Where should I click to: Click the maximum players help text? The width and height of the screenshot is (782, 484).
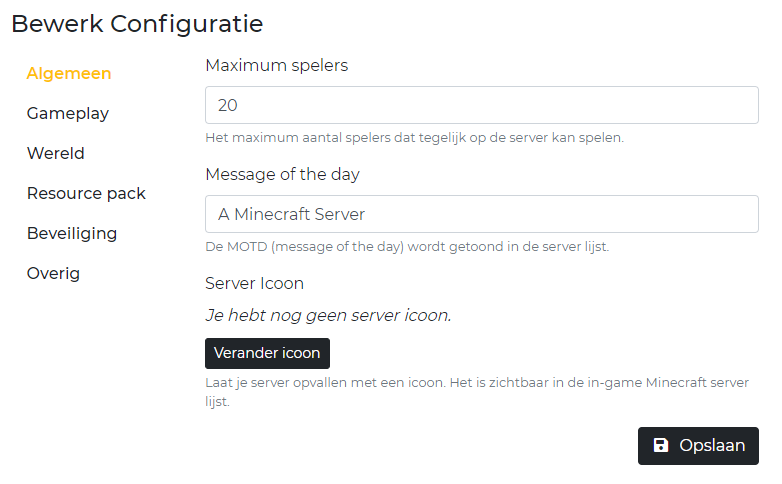pos(414,137)
